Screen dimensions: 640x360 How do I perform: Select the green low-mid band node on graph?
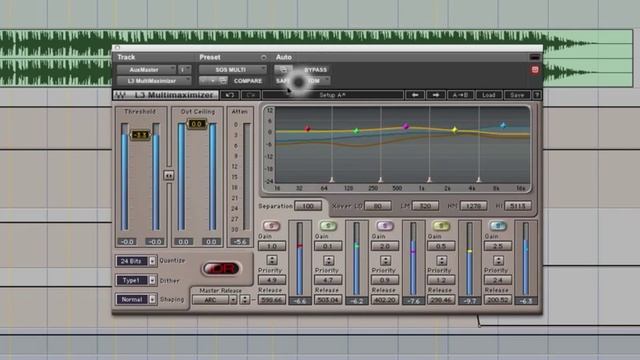click(x=356, y=131)
